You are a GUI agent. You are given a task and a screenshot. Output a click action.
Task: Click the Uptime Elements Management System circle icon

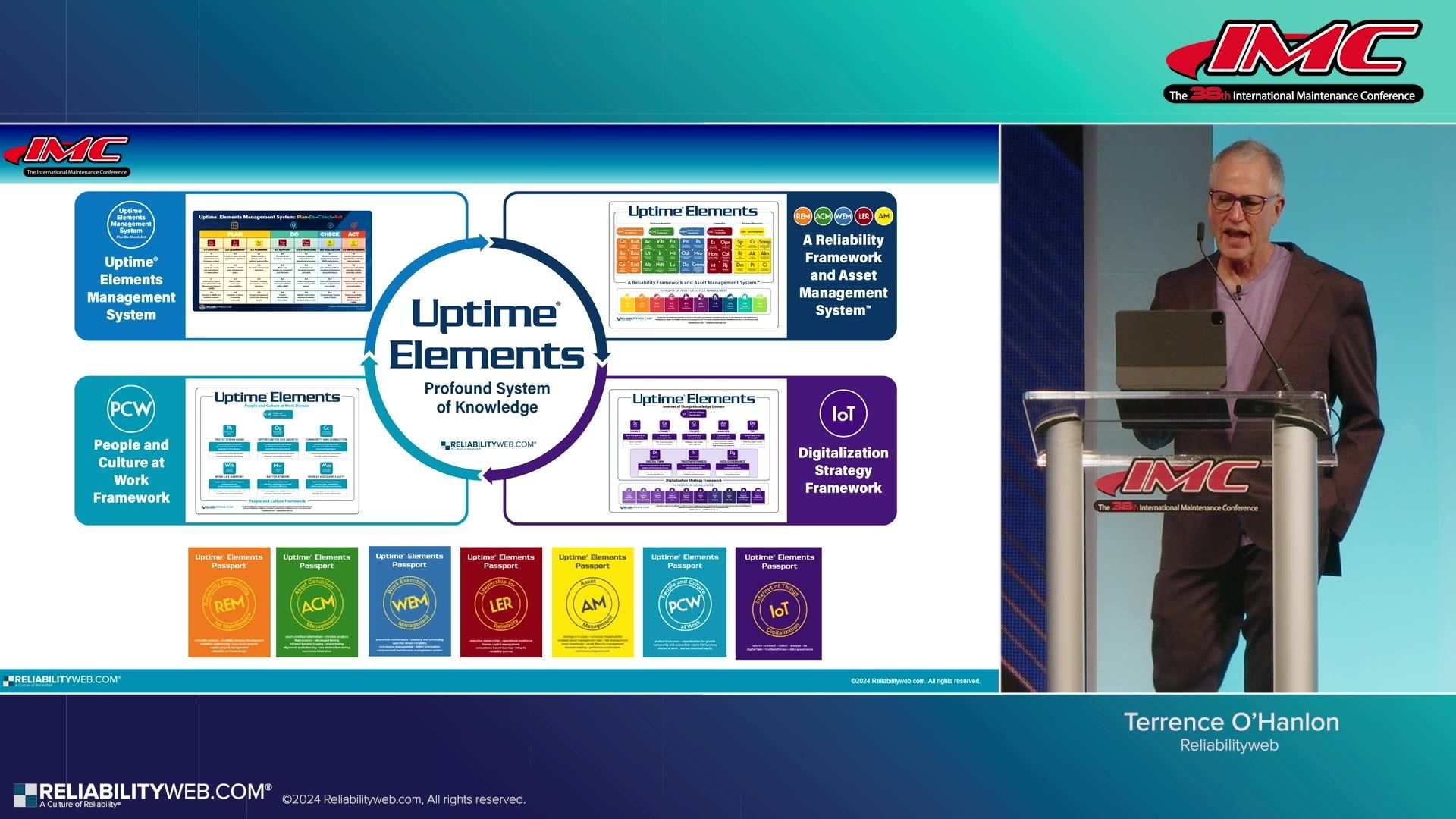(x=130, y=224)
